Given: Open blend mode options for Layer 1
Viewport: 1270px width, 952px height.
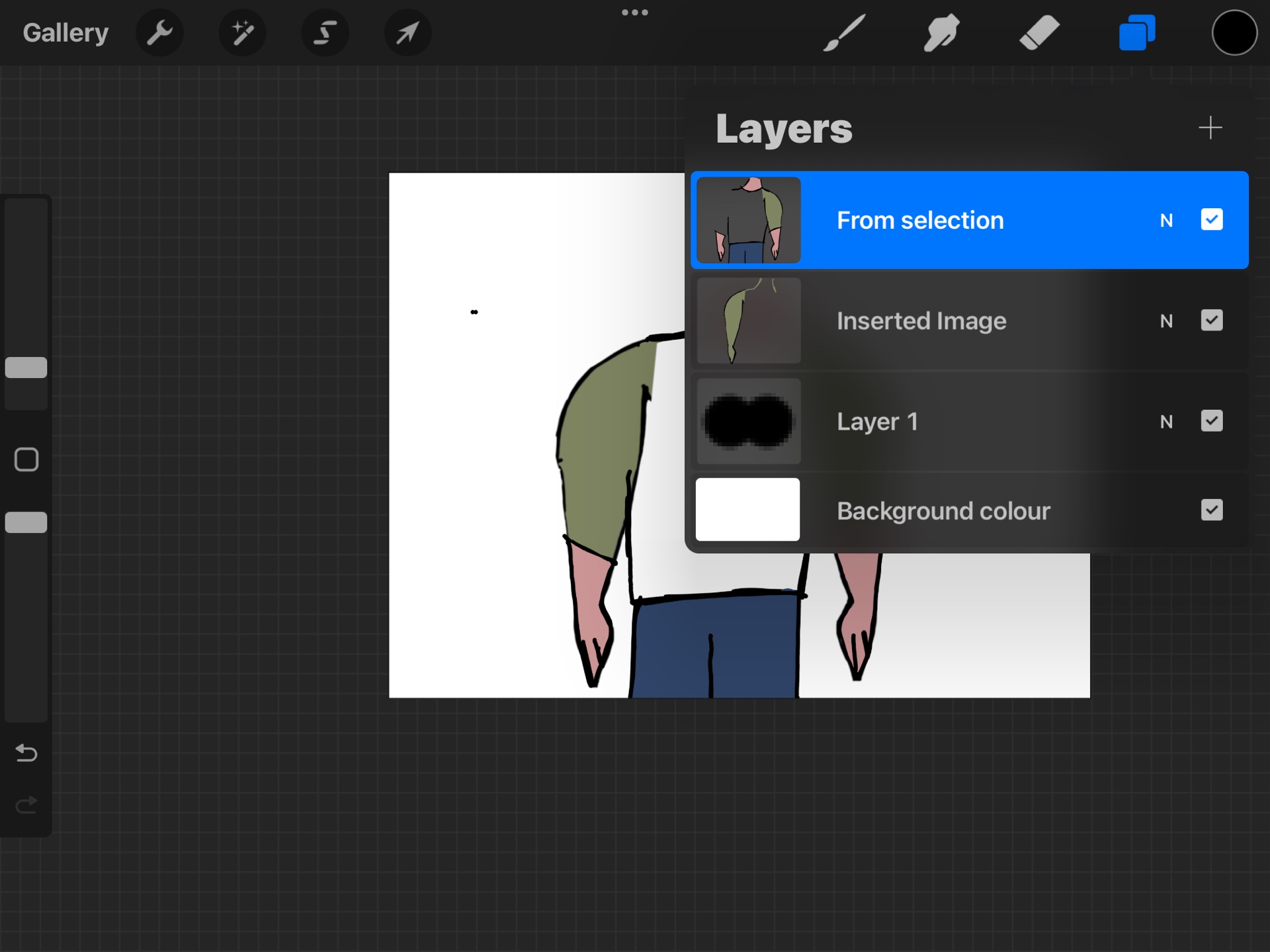Looking at the screenshot, I should [1167, 421].
